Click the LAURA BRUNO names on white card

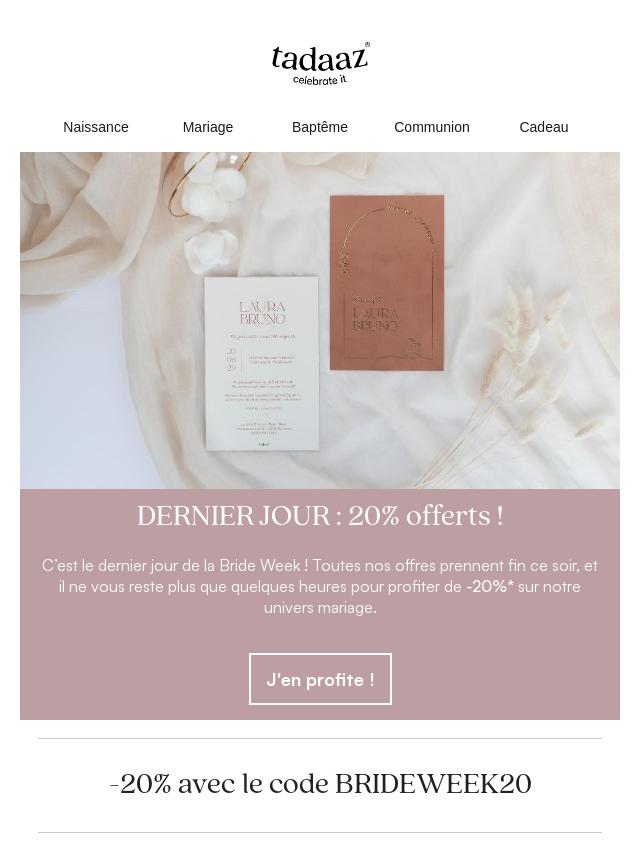coord(263,313)
